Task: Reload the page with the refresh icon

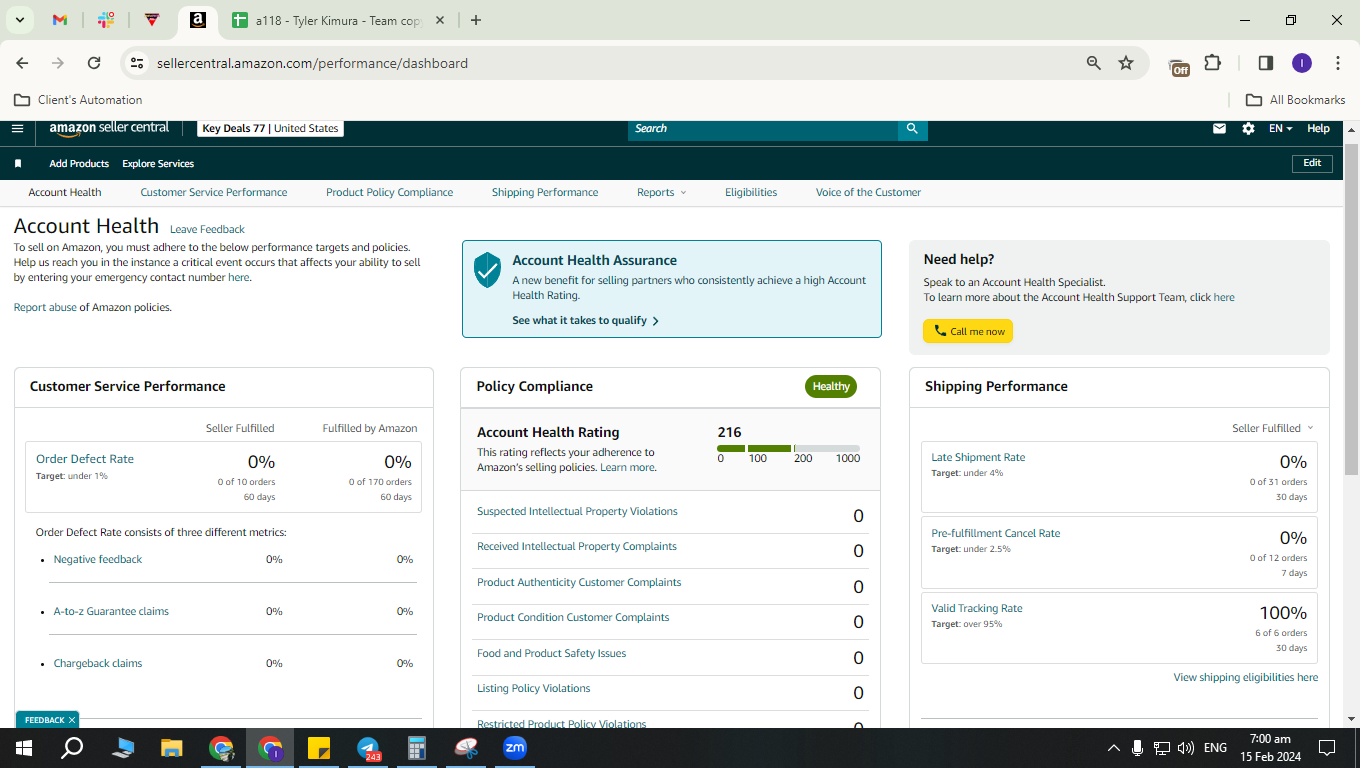Action: 94,63
